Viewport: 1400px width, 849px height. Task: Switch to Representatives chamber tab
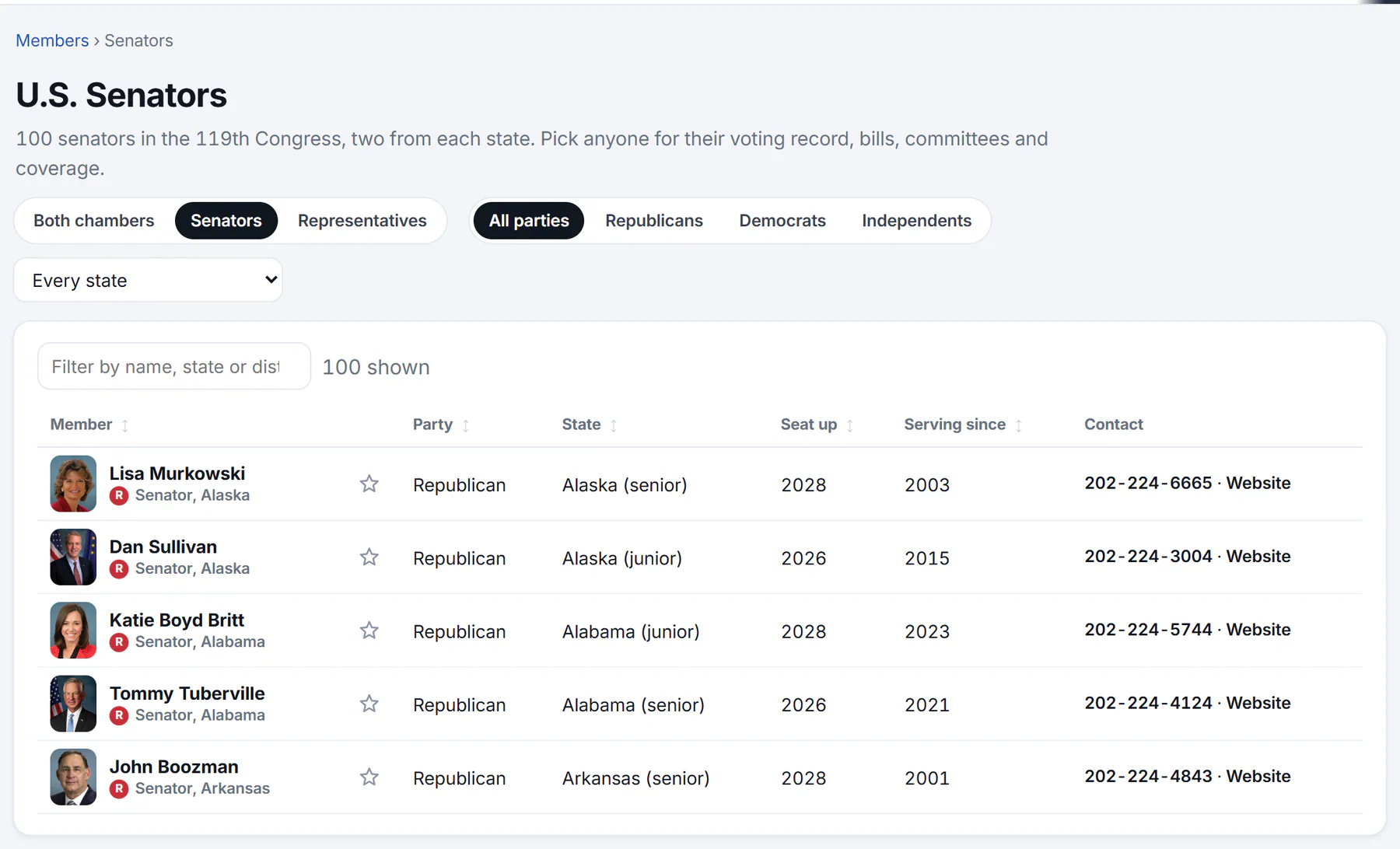pos(362,221)
